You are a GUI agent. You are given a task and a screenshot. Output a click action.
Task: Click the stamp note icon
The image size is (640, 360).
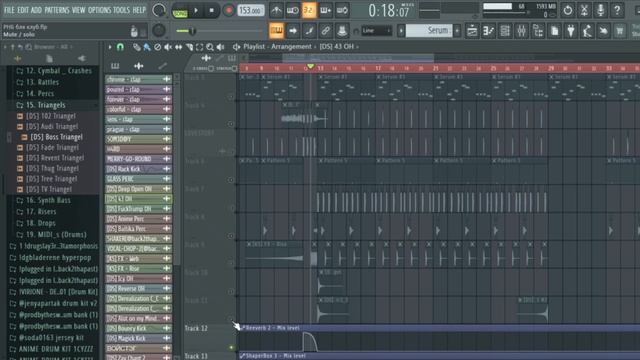(342, 31)
